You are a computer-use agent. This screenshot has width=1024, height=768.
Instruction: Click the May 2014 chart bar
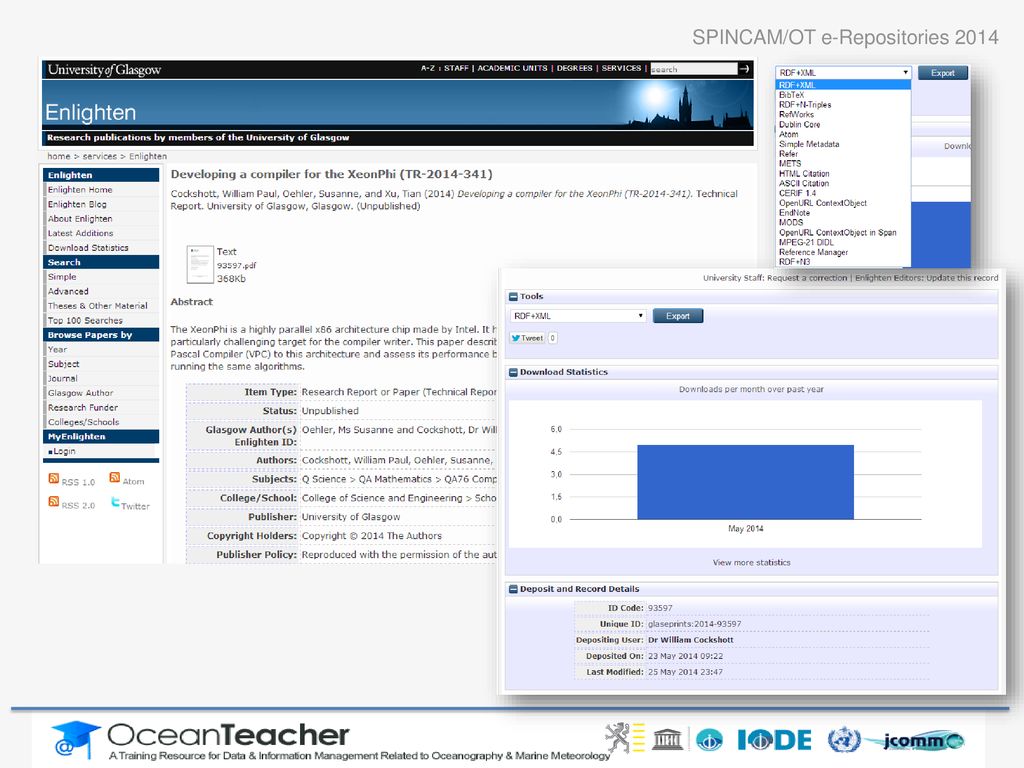(745, 482)
